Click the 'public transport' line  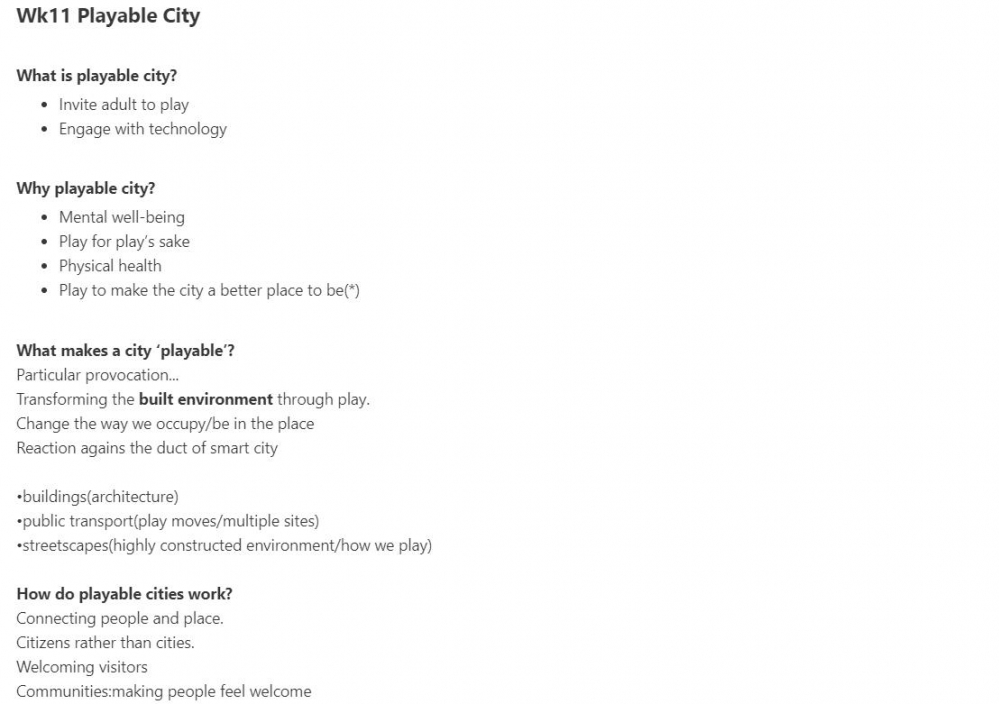168,521
